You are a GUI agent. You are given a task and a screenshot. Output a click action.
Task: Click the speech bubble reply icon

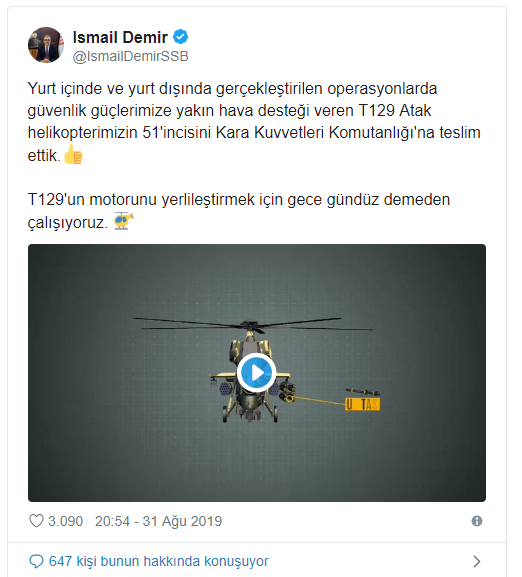36,562
